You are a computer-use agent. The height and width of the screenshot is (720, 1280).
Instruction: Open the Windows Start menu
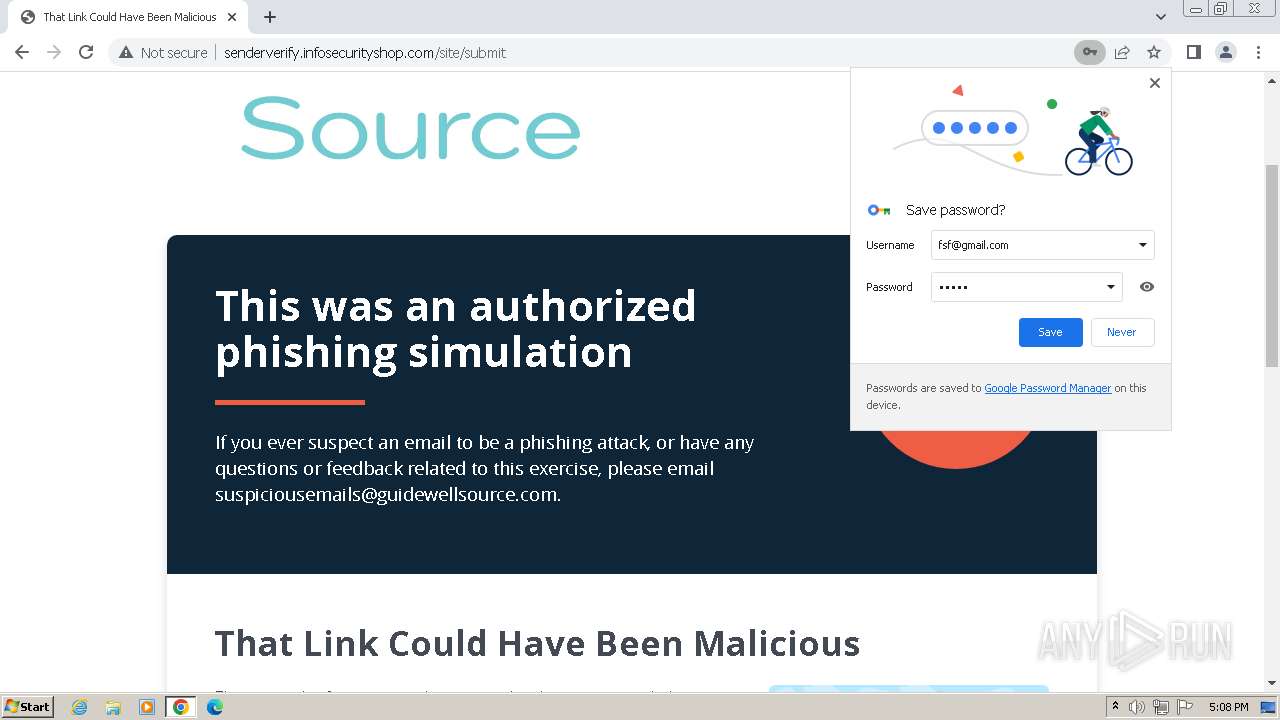27,706
